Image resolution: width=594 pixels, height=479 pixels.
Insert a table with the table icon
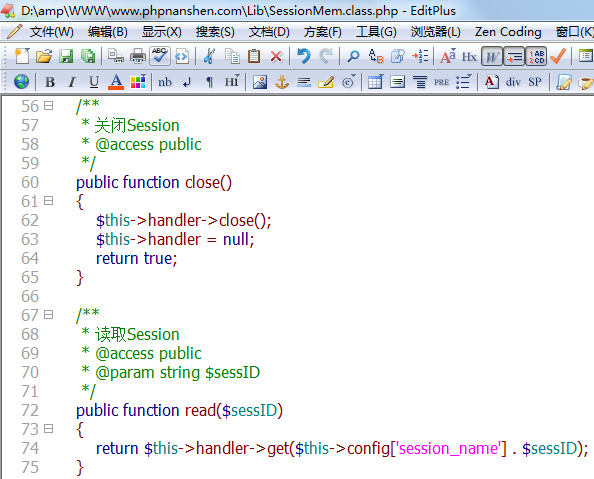(375, 82)
